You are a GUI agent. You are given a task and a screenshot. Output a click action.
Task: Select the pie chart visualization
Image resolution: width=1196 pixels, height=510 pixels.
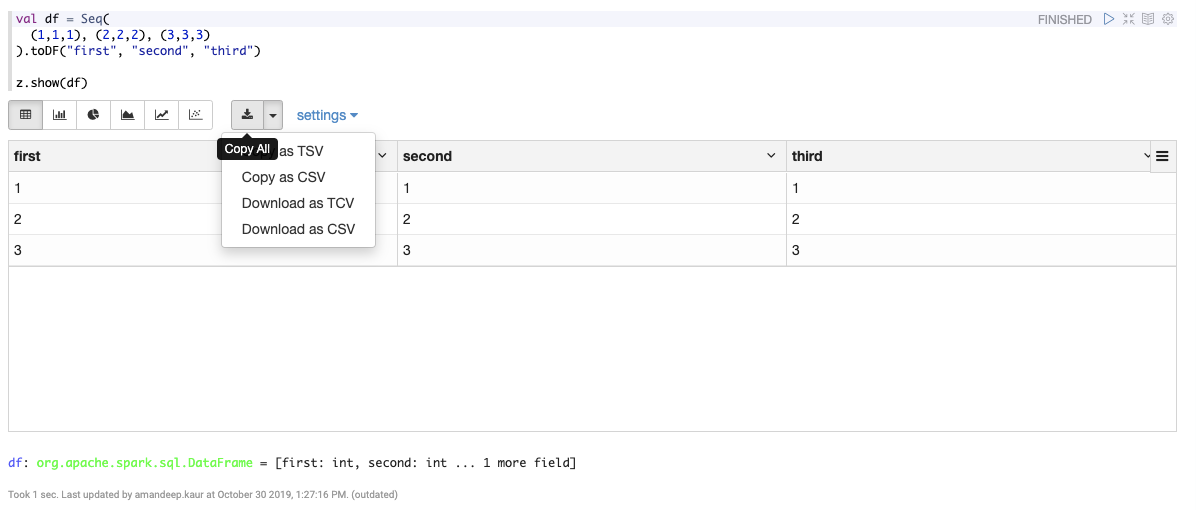(x=94, y=115)
